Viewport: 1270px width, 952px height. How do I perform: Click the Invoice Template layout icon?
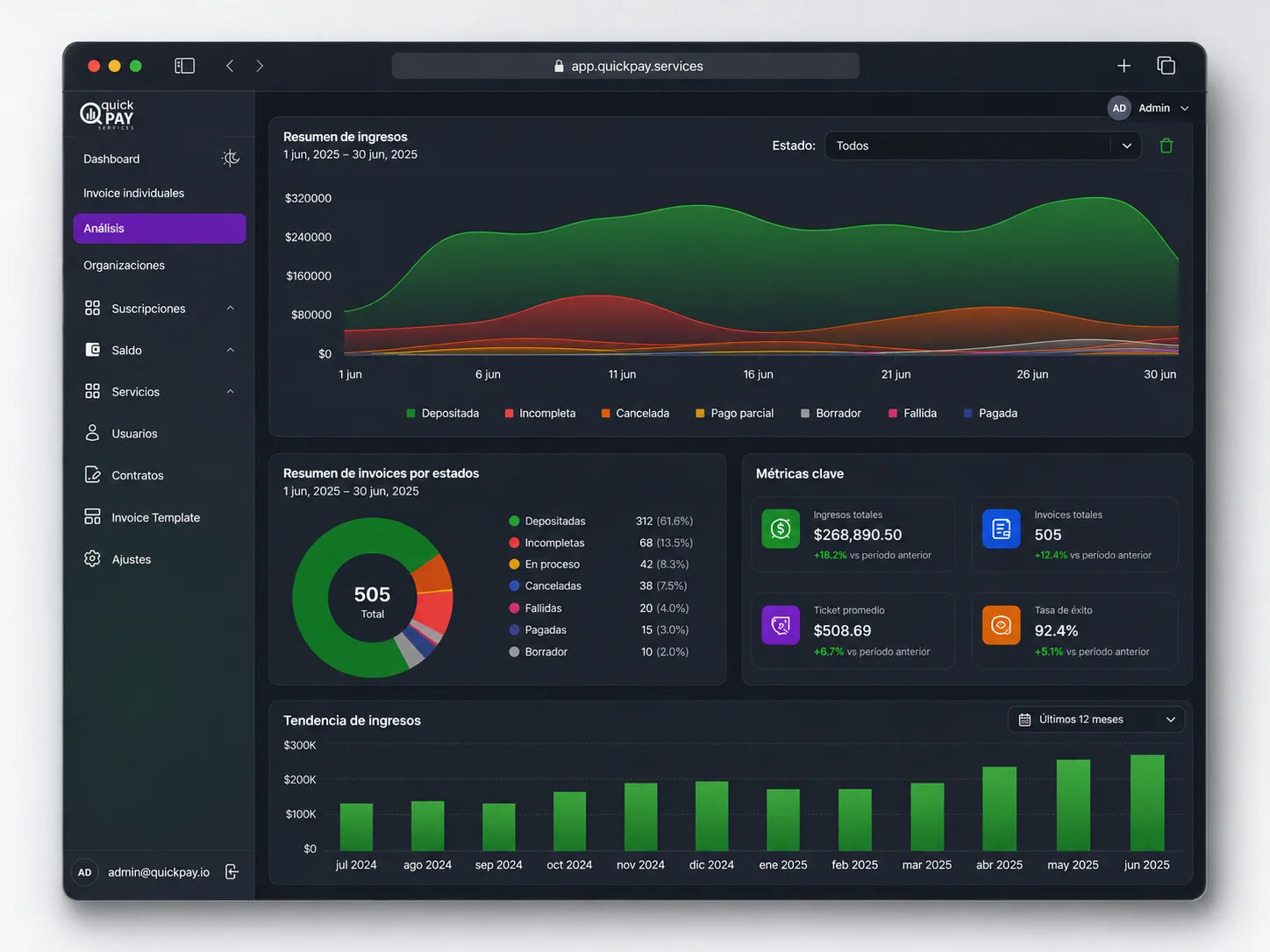pos(92,516)
